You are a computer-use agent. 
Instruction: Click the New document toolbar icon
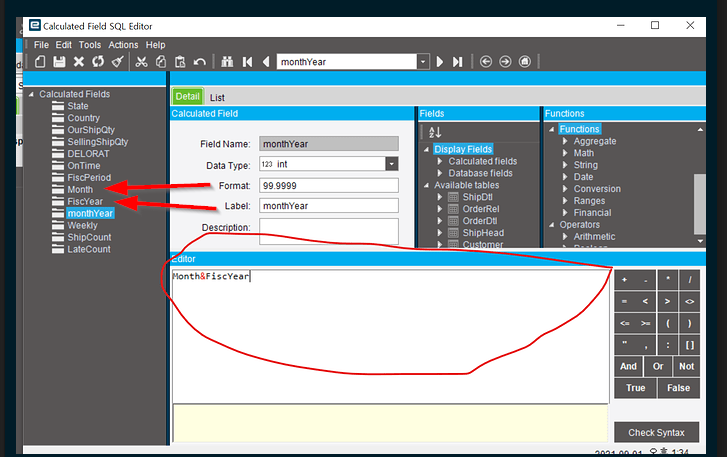[40, 62]
